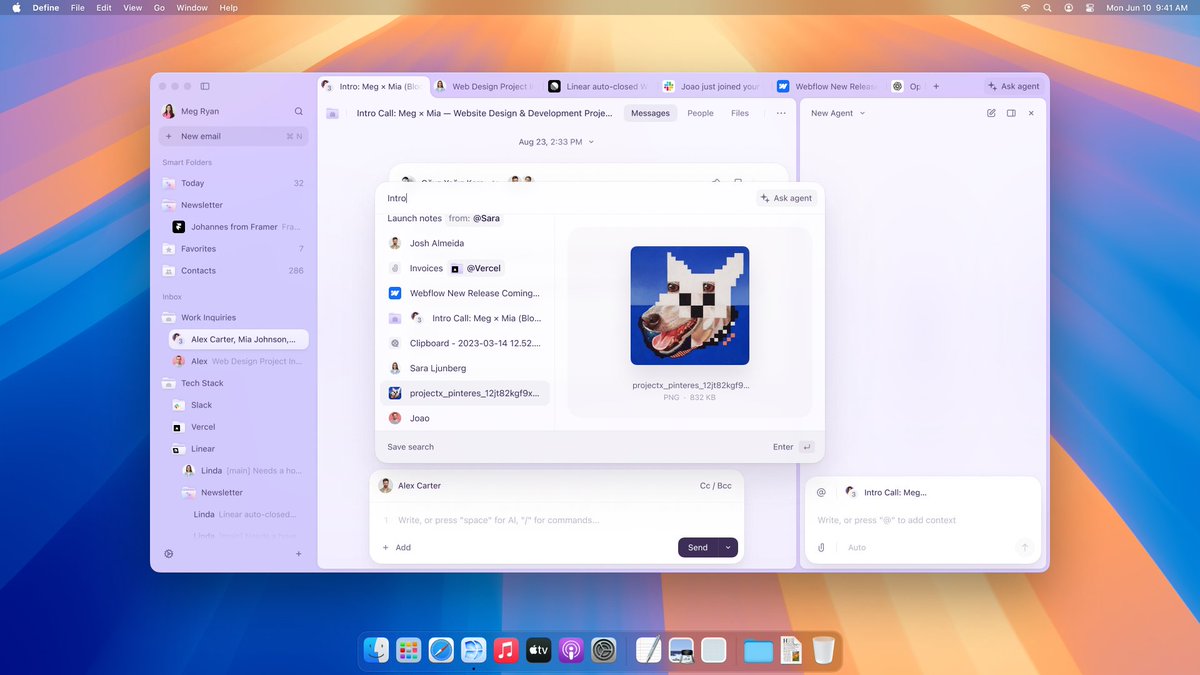Click Ask agent in search popup
The image size is (1200, 675).
click(787, 198)
